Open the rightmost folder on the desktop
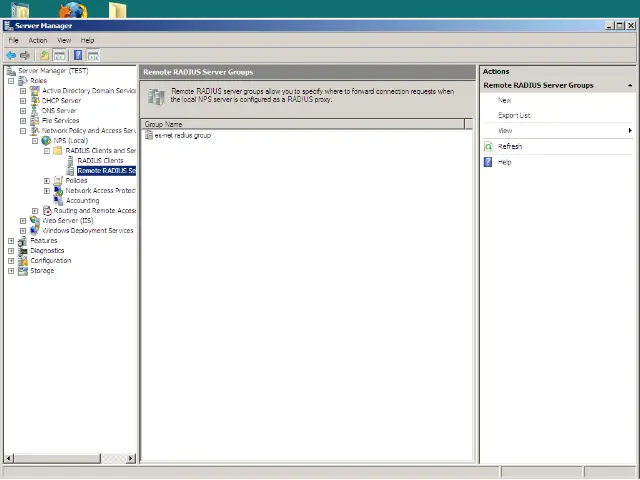Viewport: 640px width, 480px height. click(118, 10)
